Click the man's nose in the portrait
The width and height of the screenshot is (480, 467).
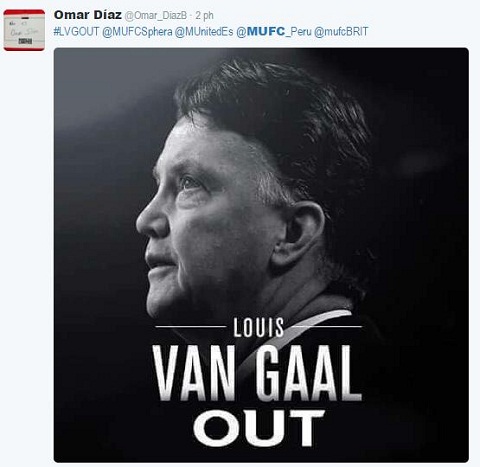151,220
